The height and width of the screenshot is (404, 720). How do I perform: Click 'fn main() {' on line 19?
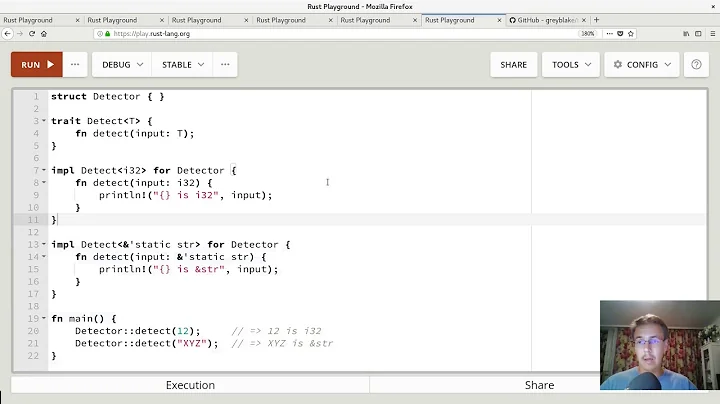pyautogui.click(x=84, y=318)
